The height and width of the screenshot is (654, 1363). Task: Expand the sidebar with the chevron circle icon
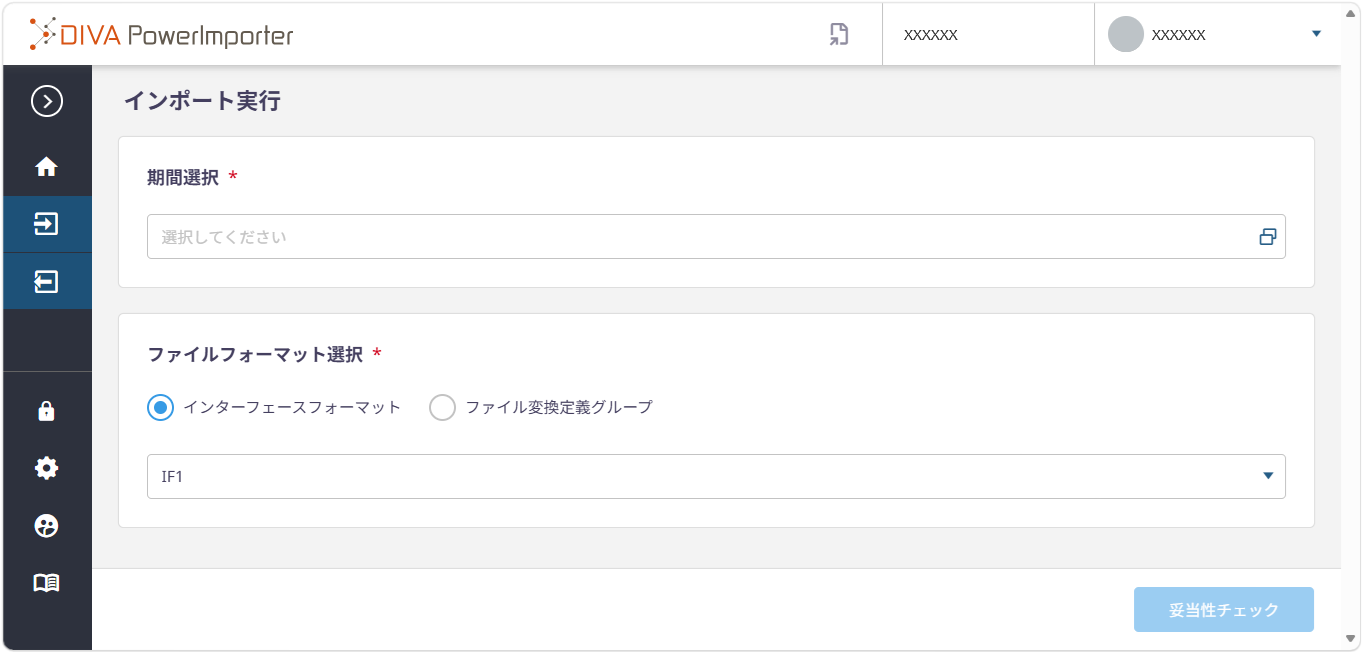tap(47, 101)
